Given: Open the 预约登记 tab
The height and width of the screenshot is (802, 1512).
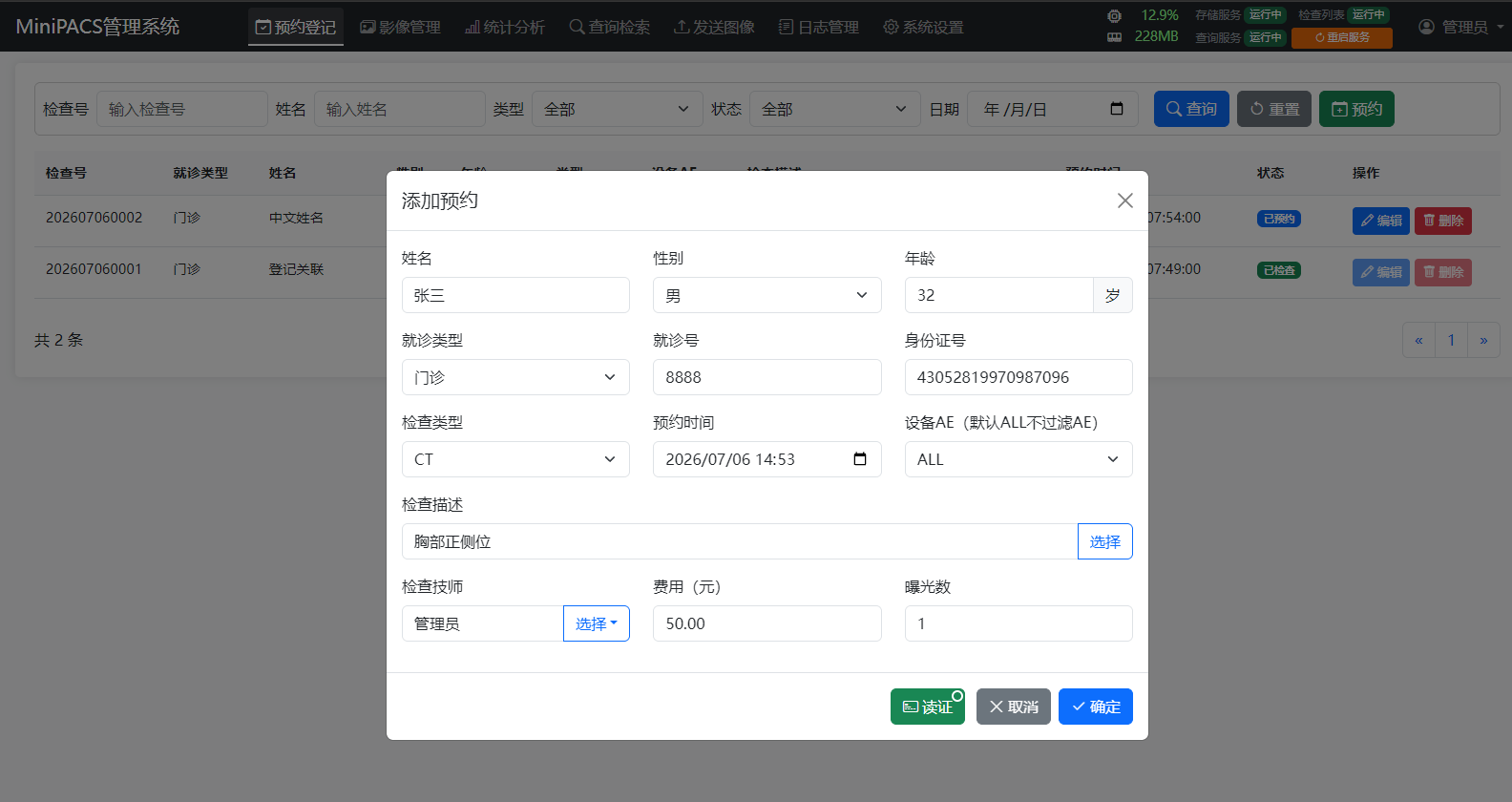Looking at the screenshot, I should (x=296, y=27).
